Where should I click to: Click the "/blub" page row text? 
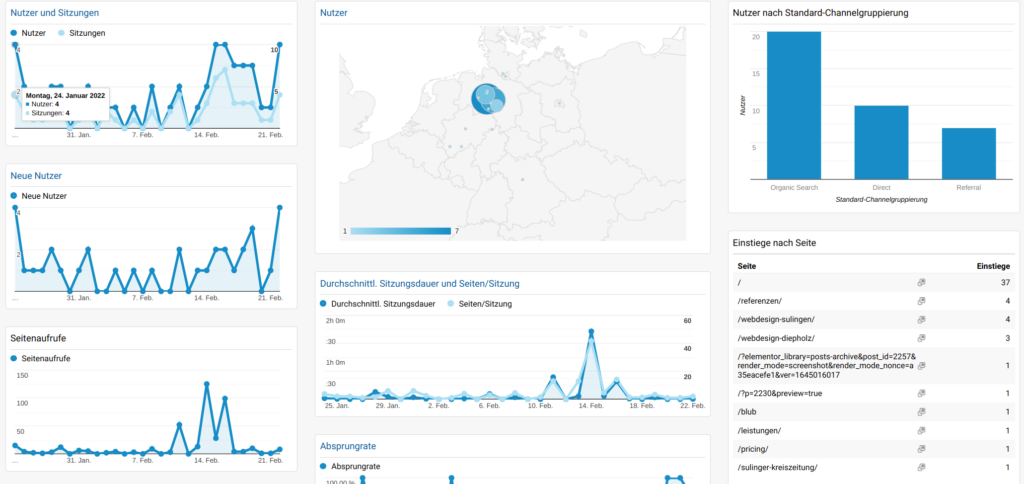coord(746,412)
